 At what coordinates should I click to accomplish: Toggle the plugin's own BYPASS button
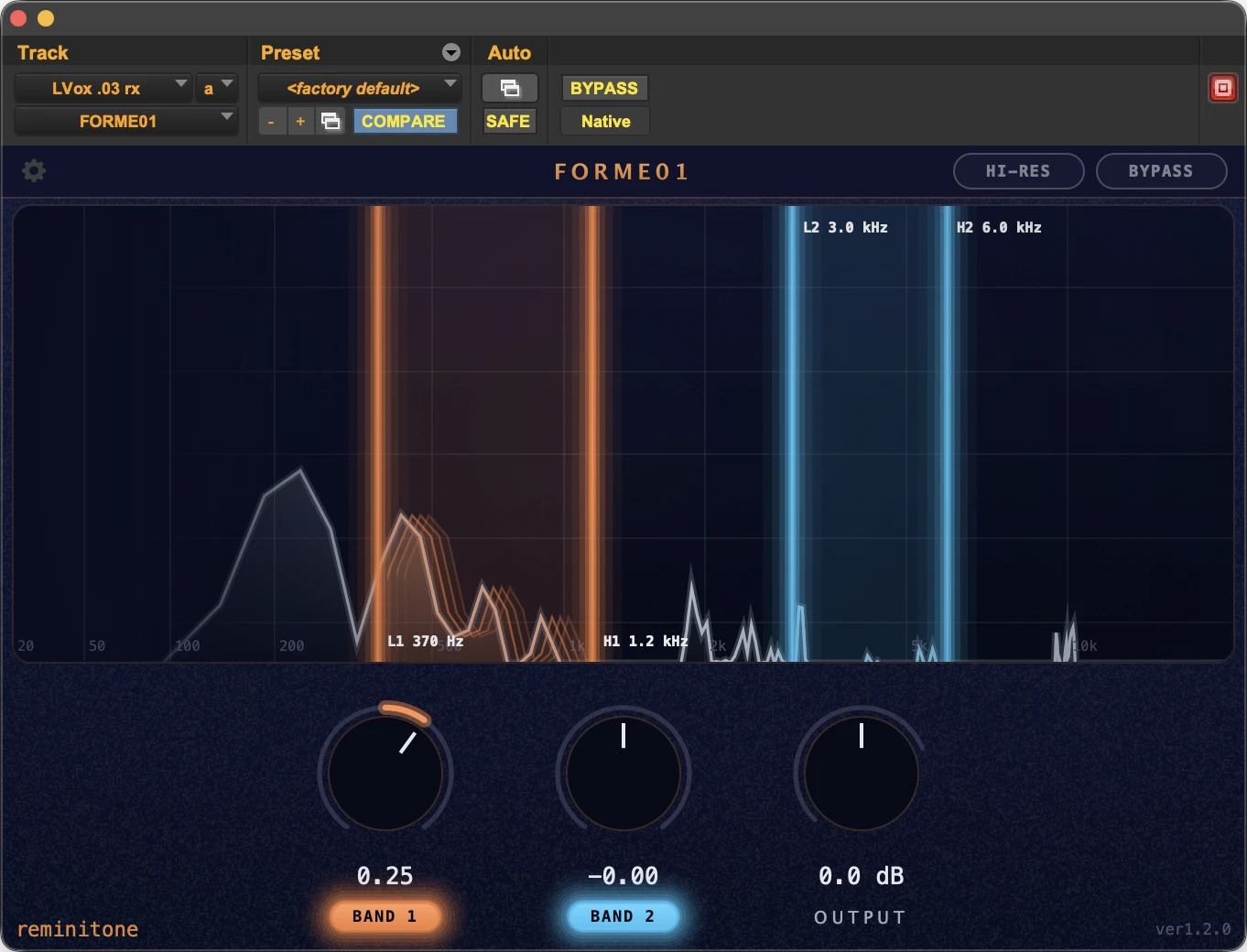click(x=1161, y=171)
